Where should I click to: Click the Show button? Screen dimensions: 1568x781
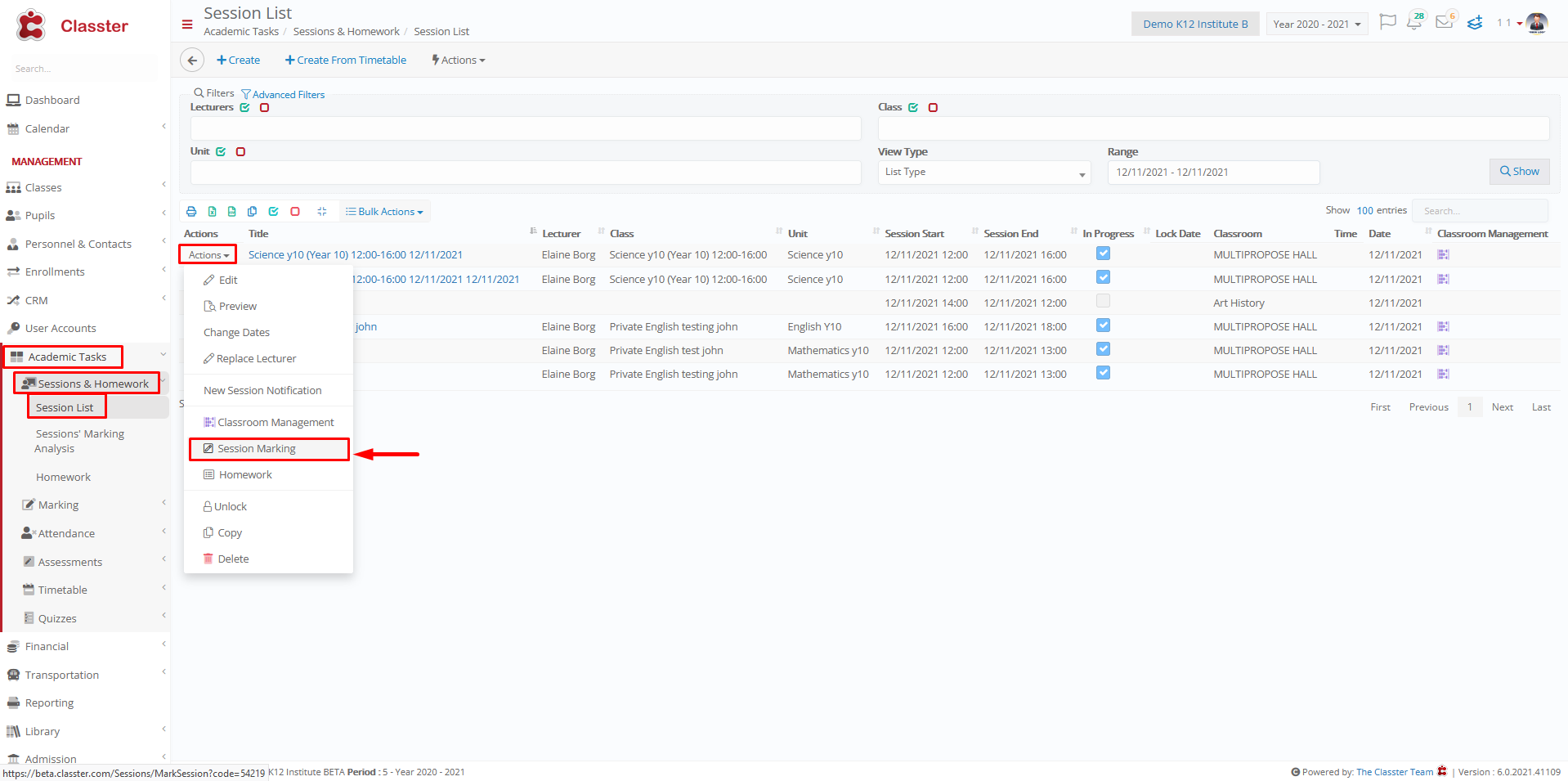[1519, 172]
